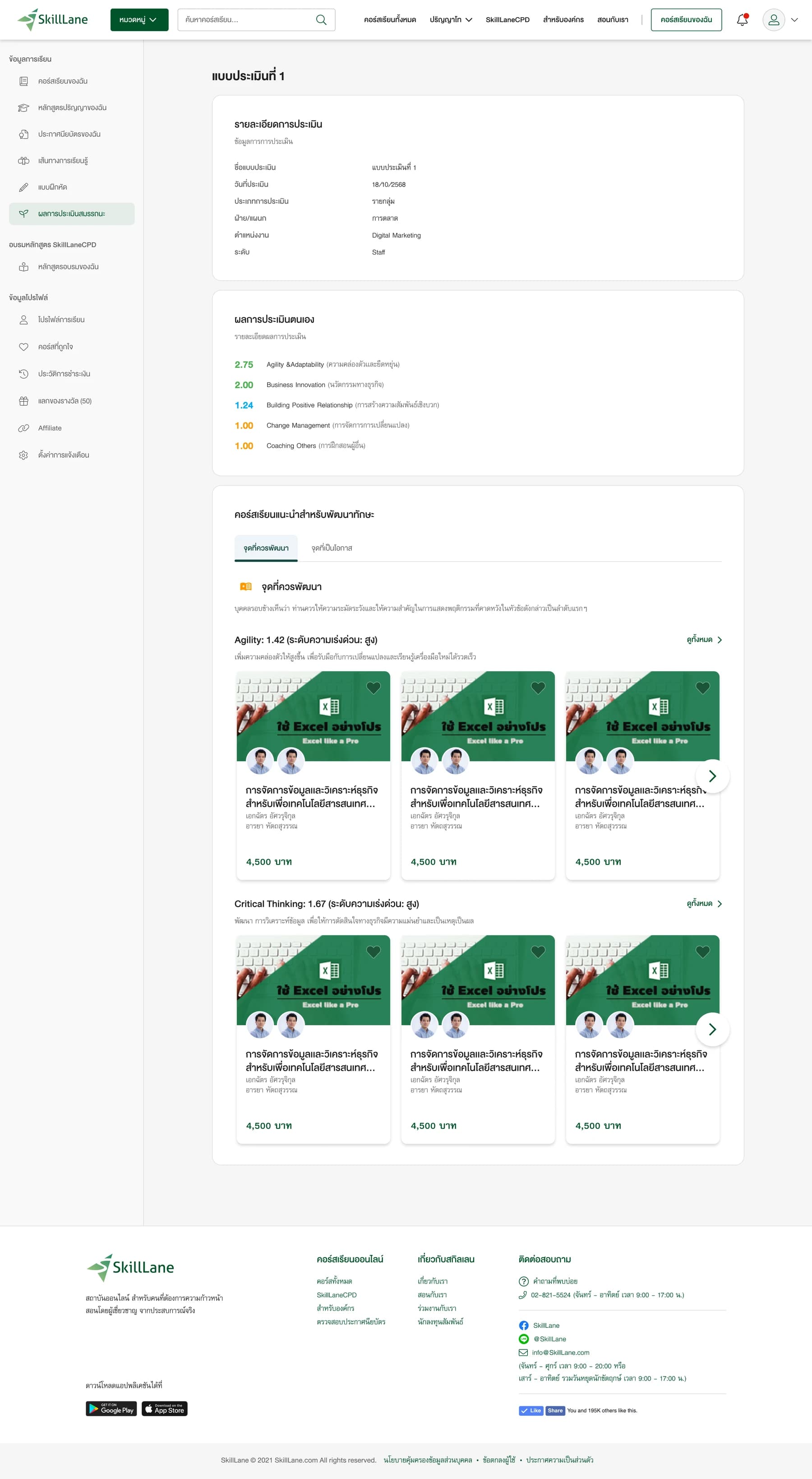This screenshot has height=1479, width=812.
Task: Open หลักสูตรอบรมของฉัน sidebar item
Action: [72, 266]
